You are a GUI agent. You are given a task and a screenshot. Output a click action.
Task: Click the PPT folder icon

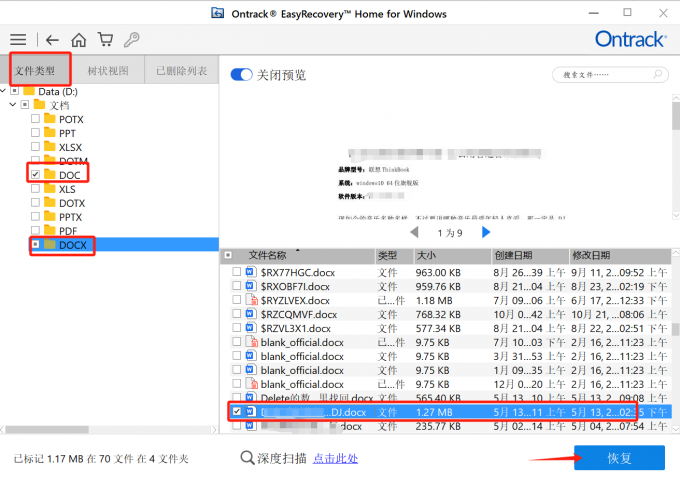[x=50, y=132]
